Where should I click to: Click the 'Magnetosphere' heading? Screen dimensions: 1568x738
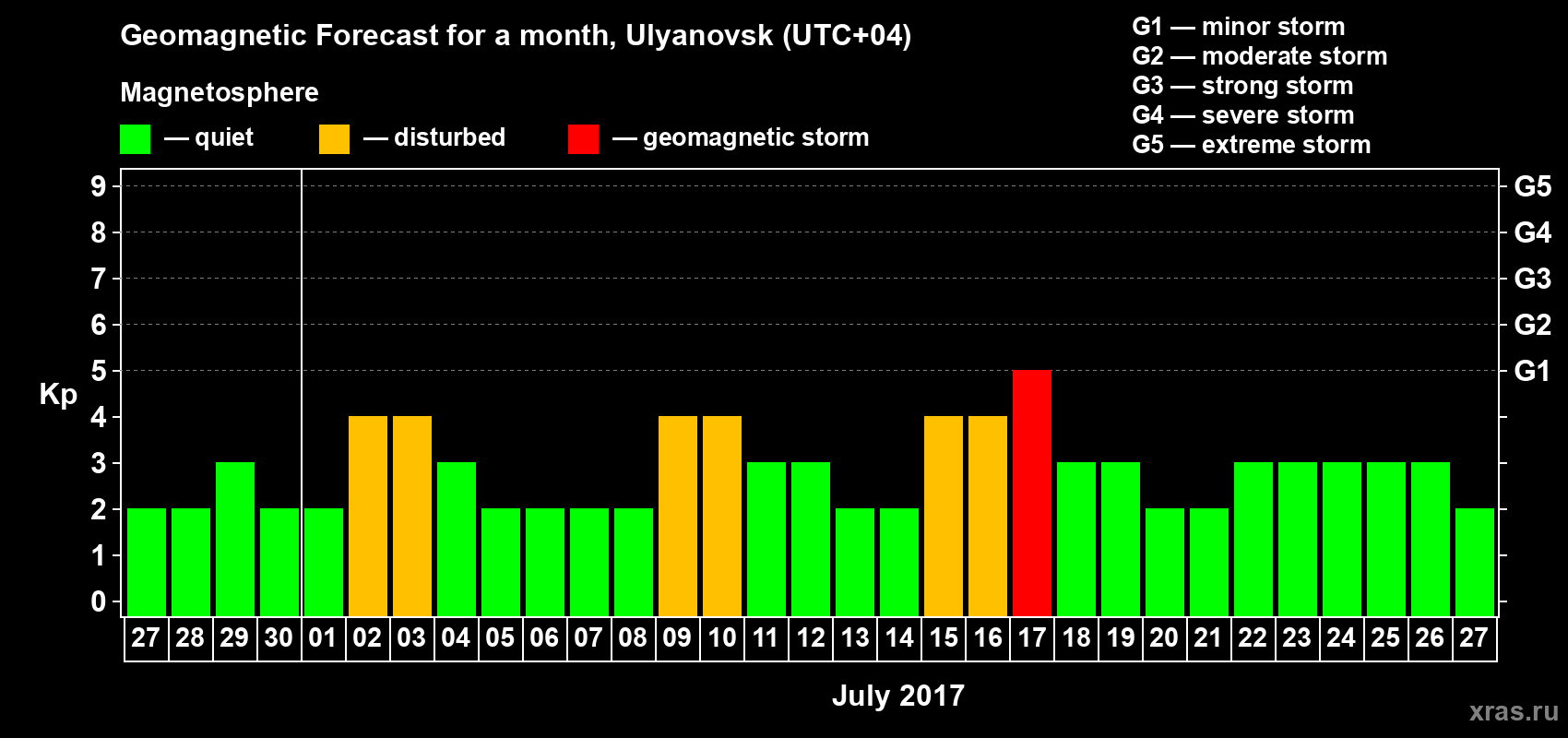point(220,92)
